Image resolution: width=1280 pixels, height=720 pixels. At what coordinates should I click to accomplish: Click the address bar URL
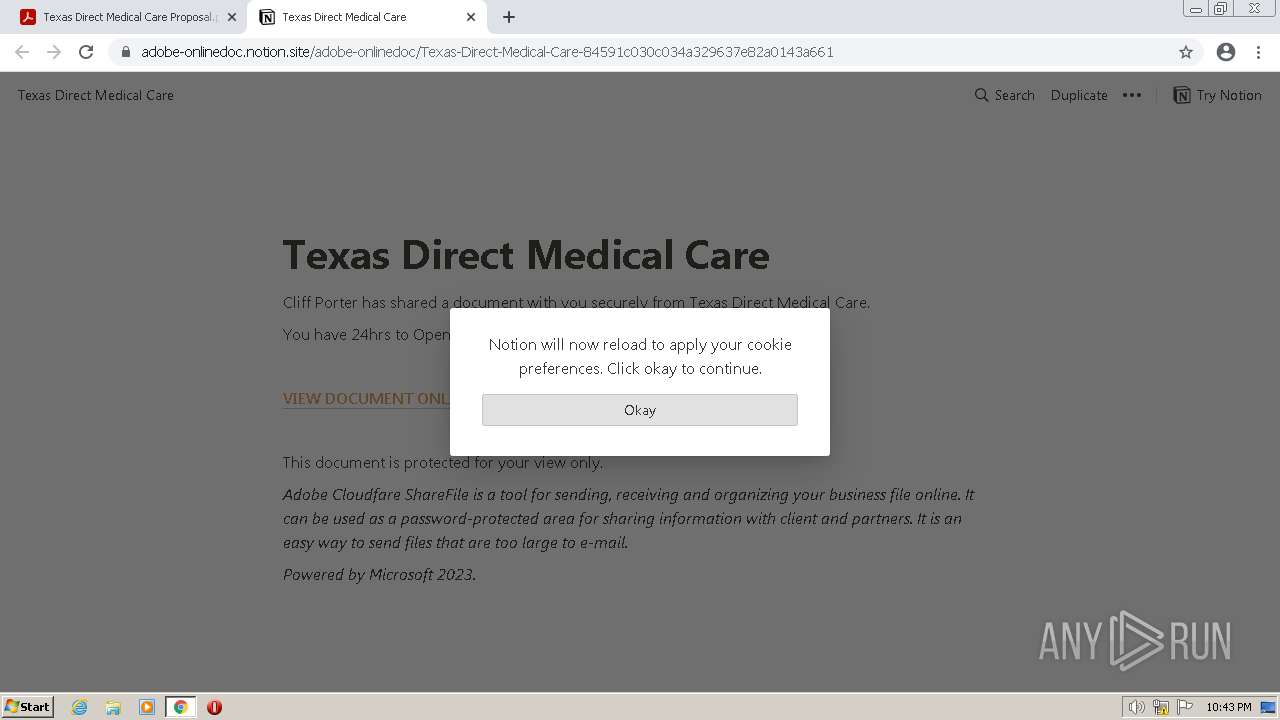(x=487, y=52)
